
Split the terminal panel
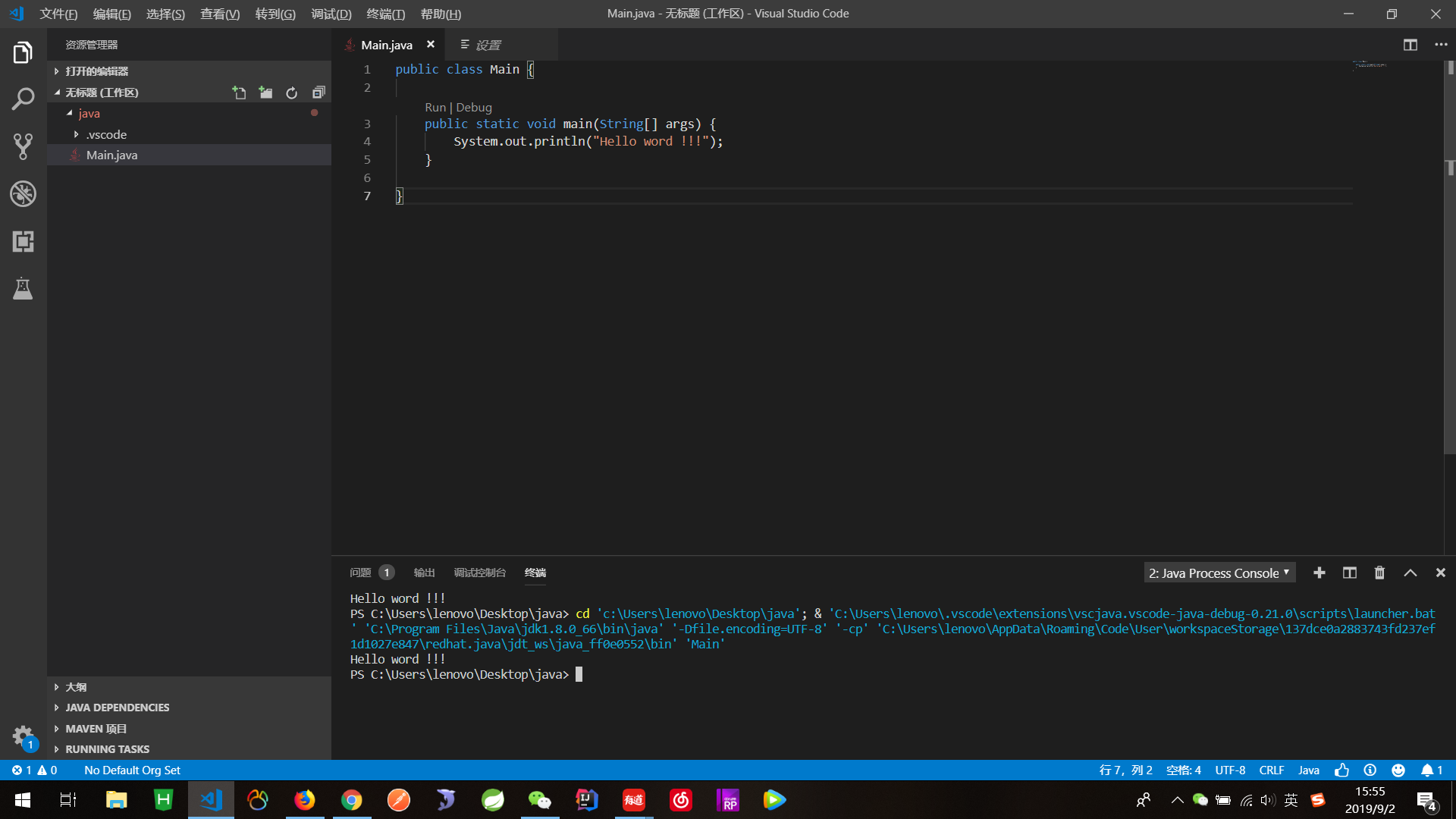pos(1349,573)
